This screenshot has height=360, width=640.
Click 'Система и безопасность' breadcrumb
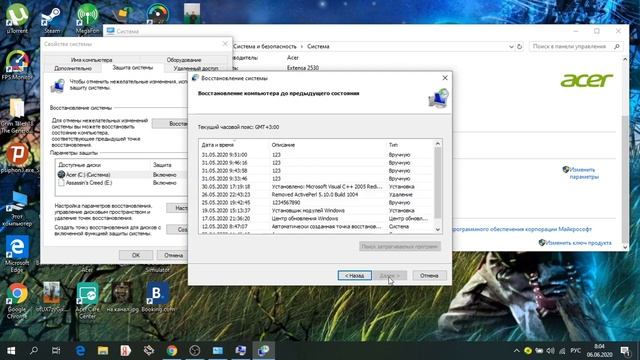[x=264, y=47]
